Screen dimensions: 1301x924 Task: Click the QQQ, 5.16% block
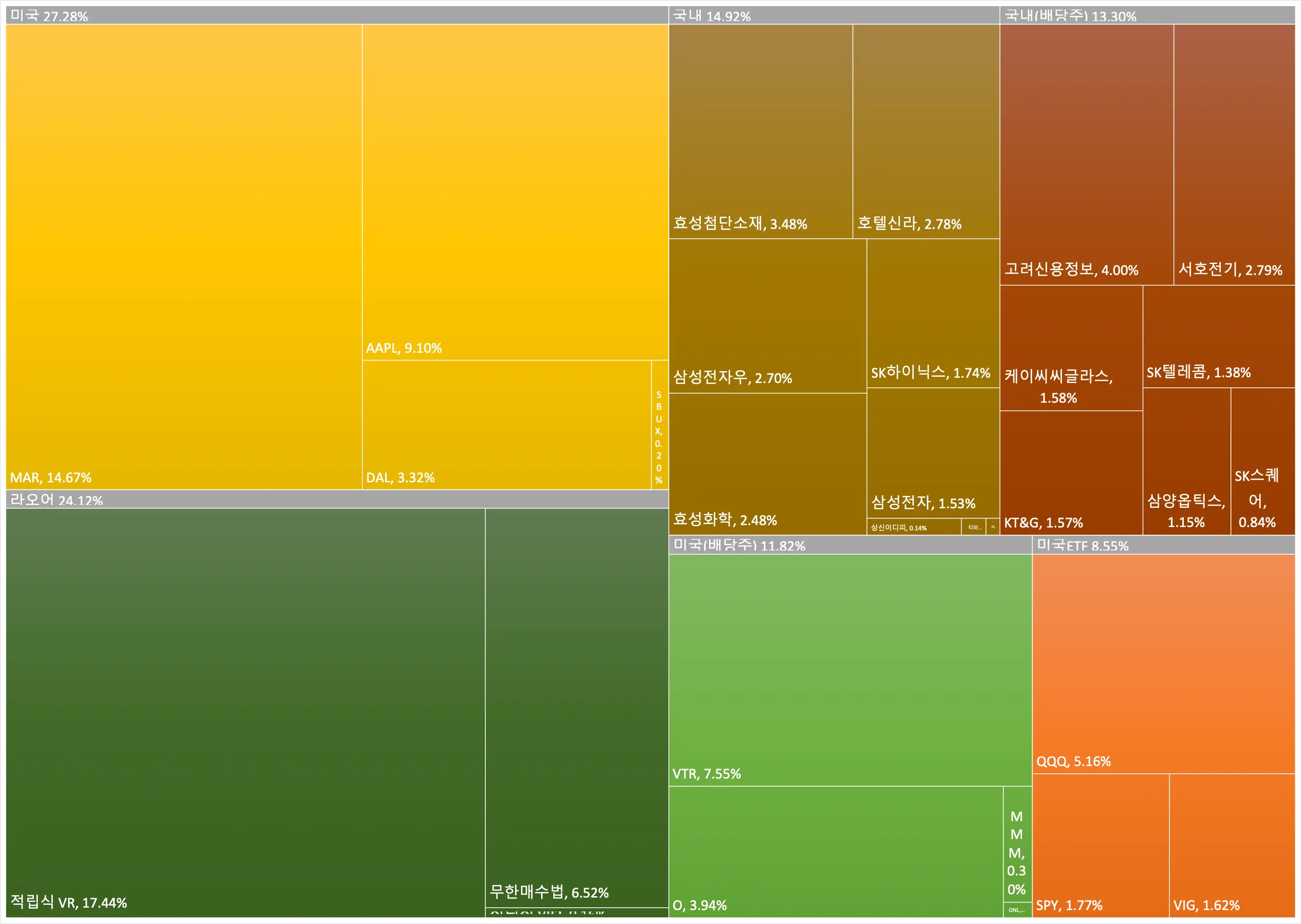pyautogui.click(x=1164, y=664)
